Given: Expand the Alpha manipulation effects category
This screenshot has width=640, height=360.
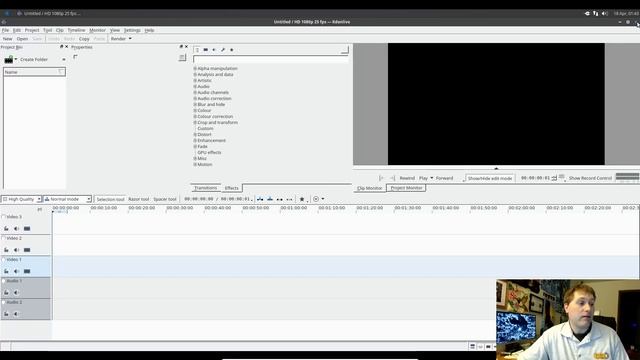Looking at the screenshot, I should (x=195, y=69).
